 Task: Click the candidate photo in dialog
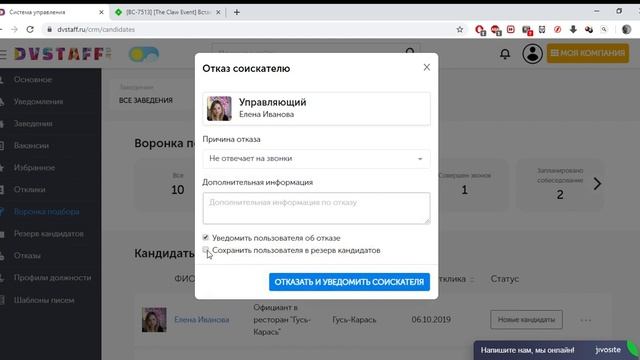click(219, 109)
